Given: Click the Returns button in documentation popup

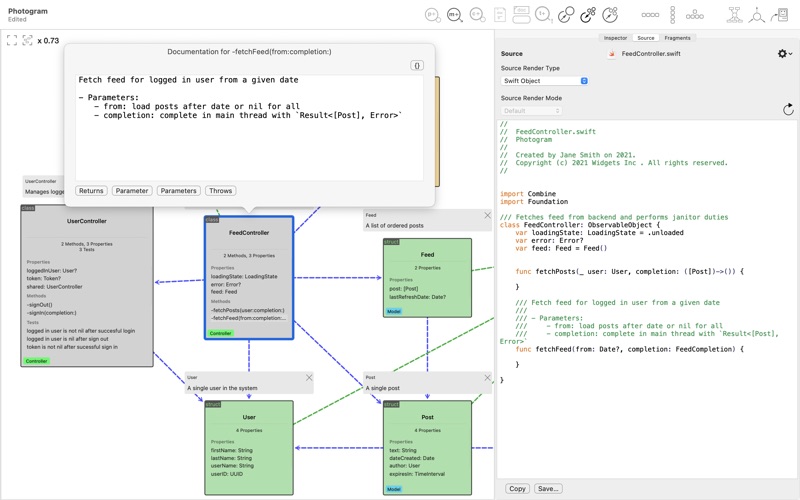Looking at the screenshot, I should pos(91,191).
